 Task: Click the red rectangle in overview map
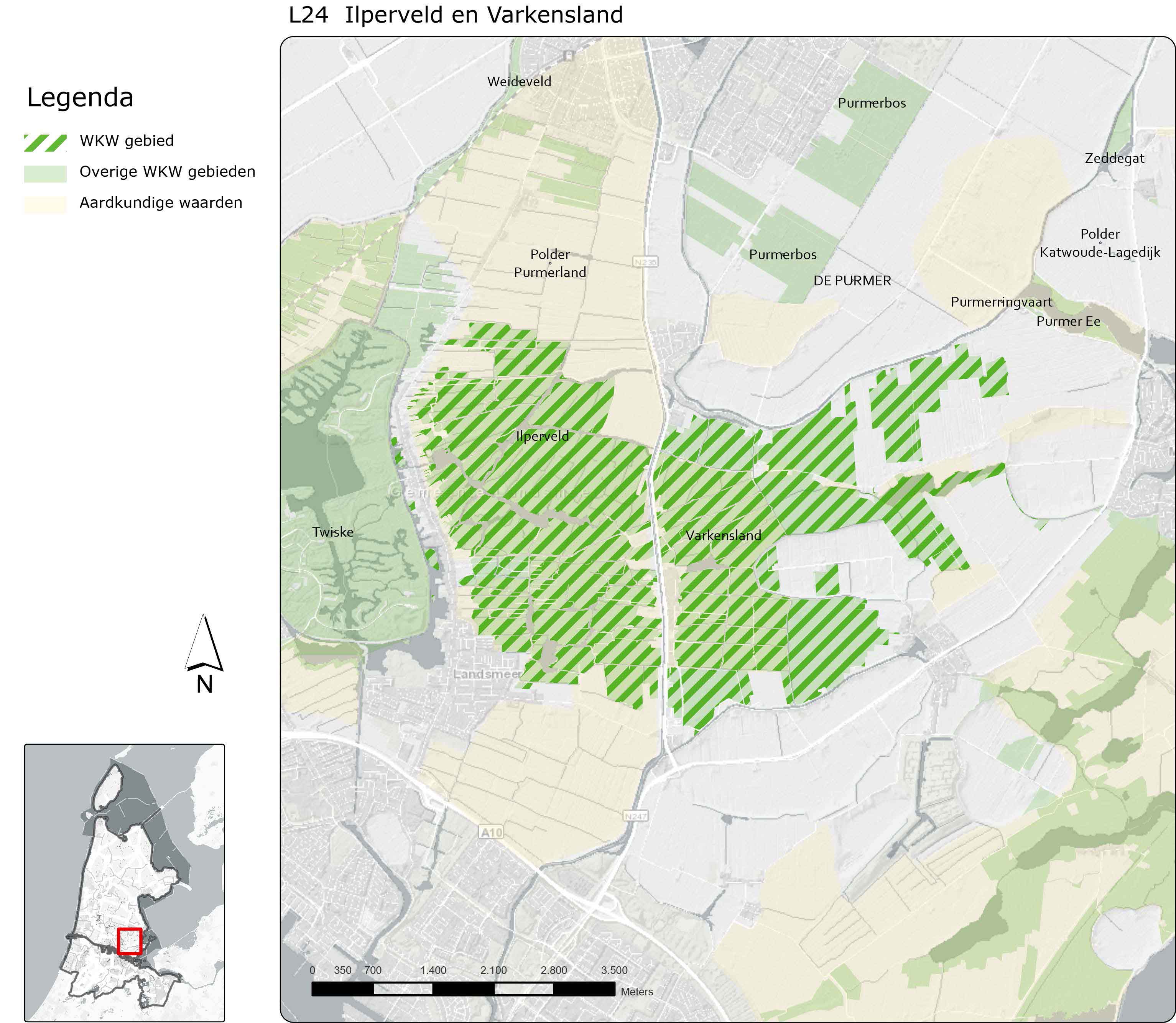130,941
